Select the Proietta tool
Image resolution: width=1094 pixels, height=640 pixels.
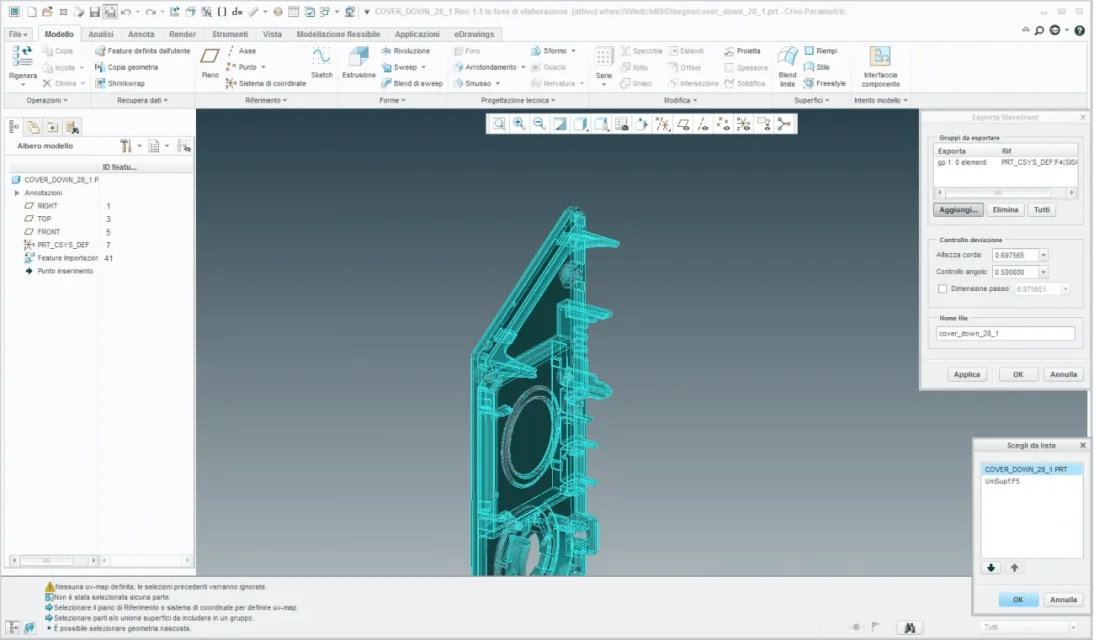coord(742,51)
